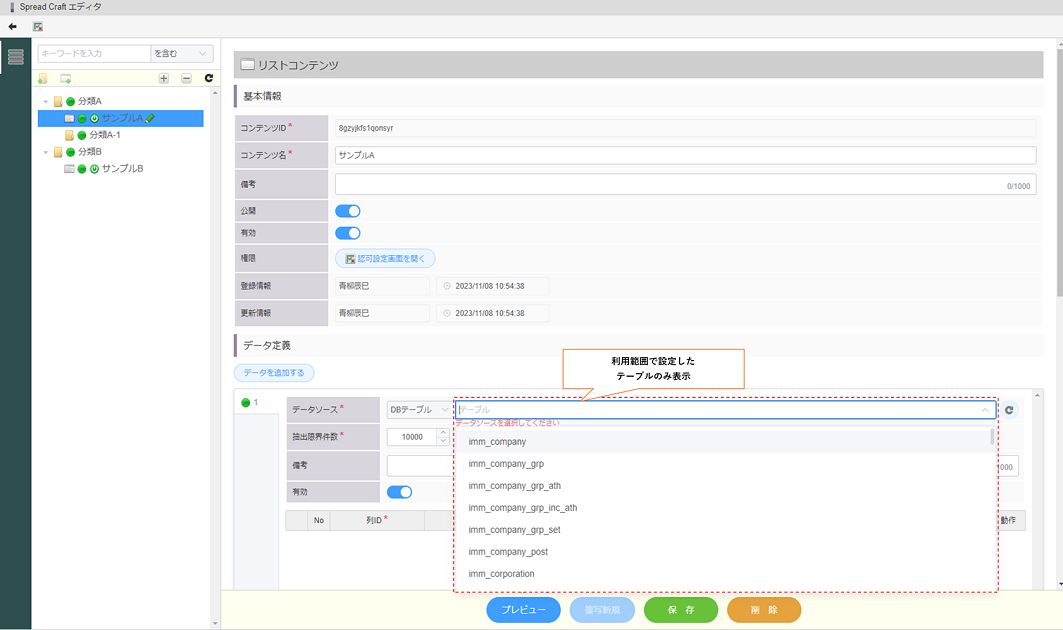Open the DBテーブル data source type dropdown
Image resolution: width=1063 pixels, height=630 pixels.
[419, 410]
